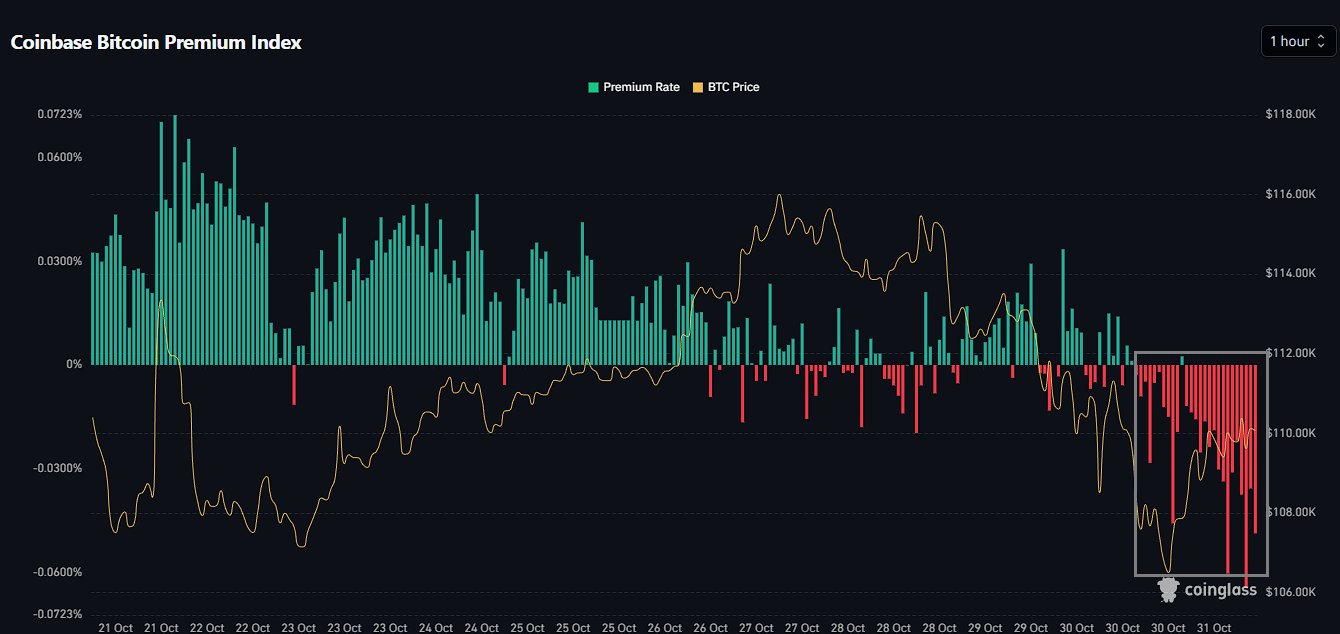
Task: Open the 1 hour interval dropdown
Action: tap(1297, 41)
